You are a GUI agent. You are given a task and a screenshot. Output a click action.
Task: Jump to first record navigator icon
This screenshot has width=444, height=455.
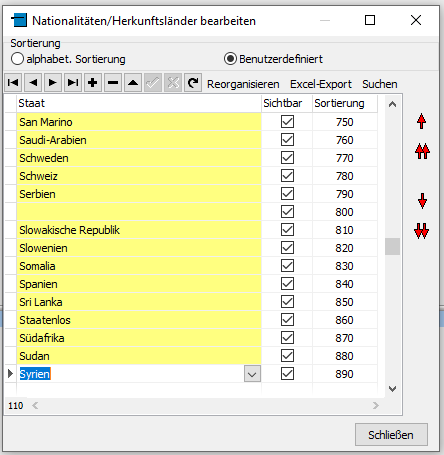13,82
